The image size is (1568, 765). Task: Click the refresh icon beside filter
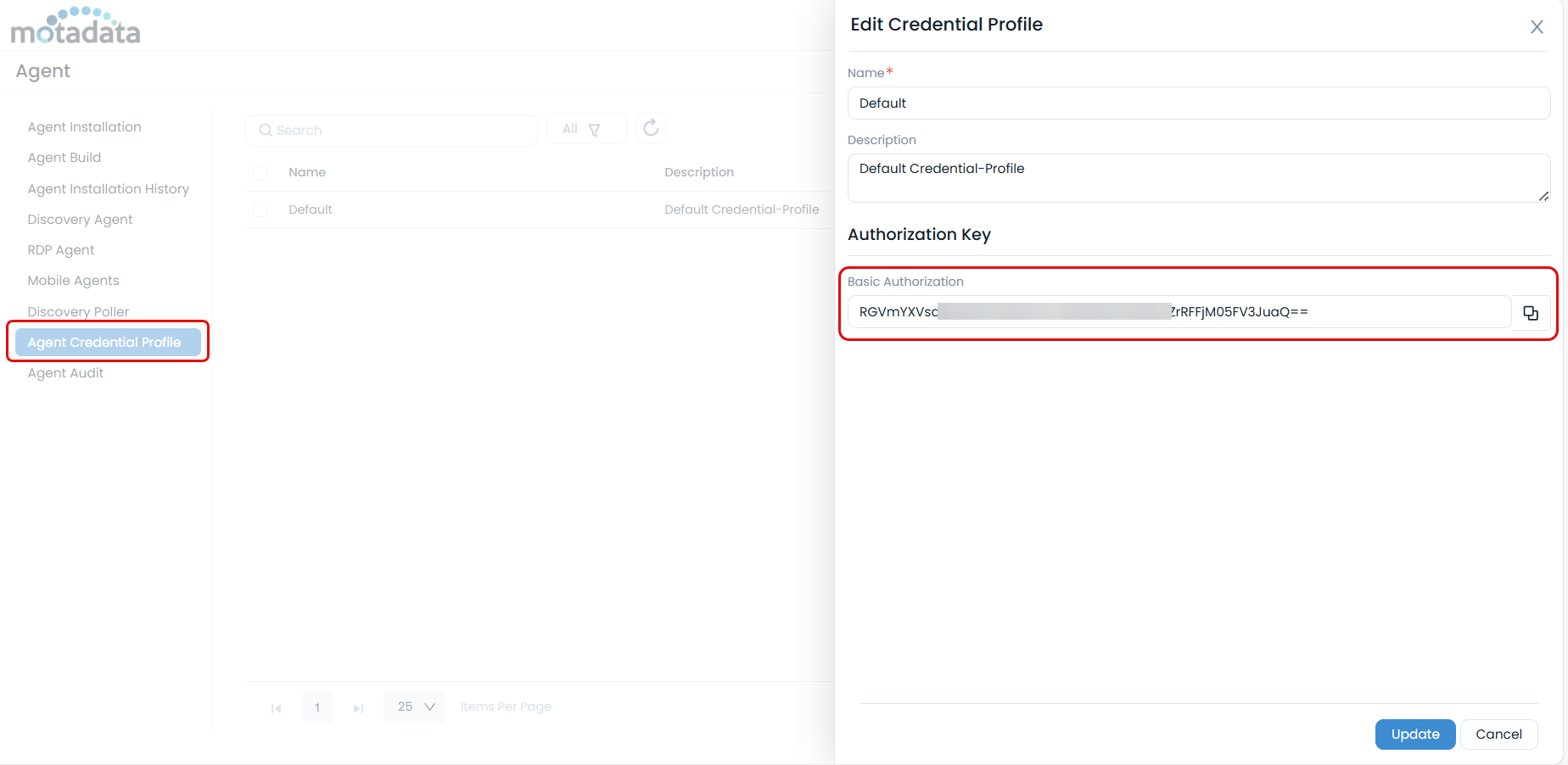pyautogui.click(x=651, y=128)
